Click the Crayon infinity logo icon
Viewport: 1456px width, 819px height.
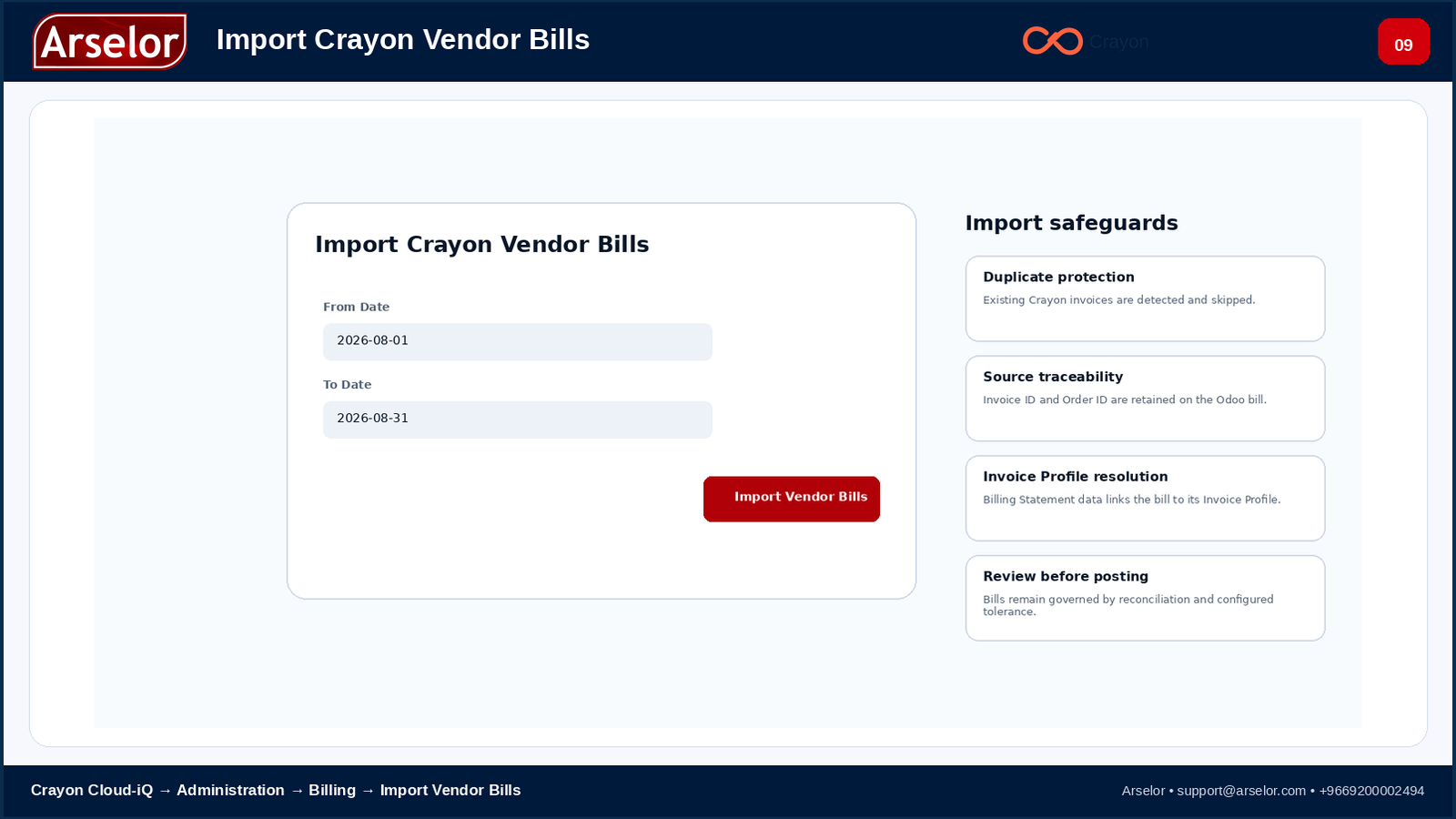pyautogui.click(x=1052, y=41)
